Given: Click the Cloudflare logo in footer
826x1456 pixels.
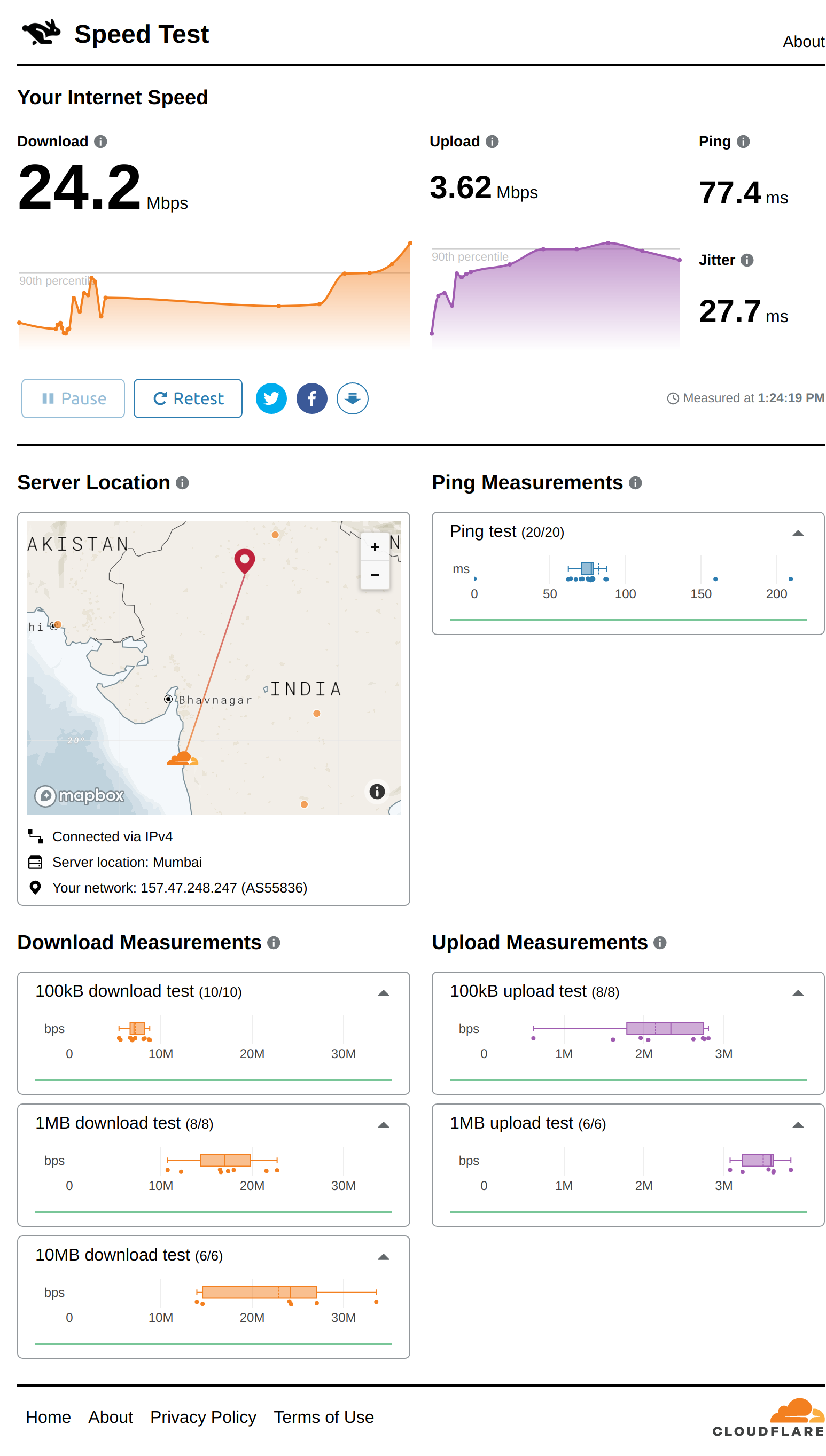Looking at the screenshot, I should point(769,1418).
